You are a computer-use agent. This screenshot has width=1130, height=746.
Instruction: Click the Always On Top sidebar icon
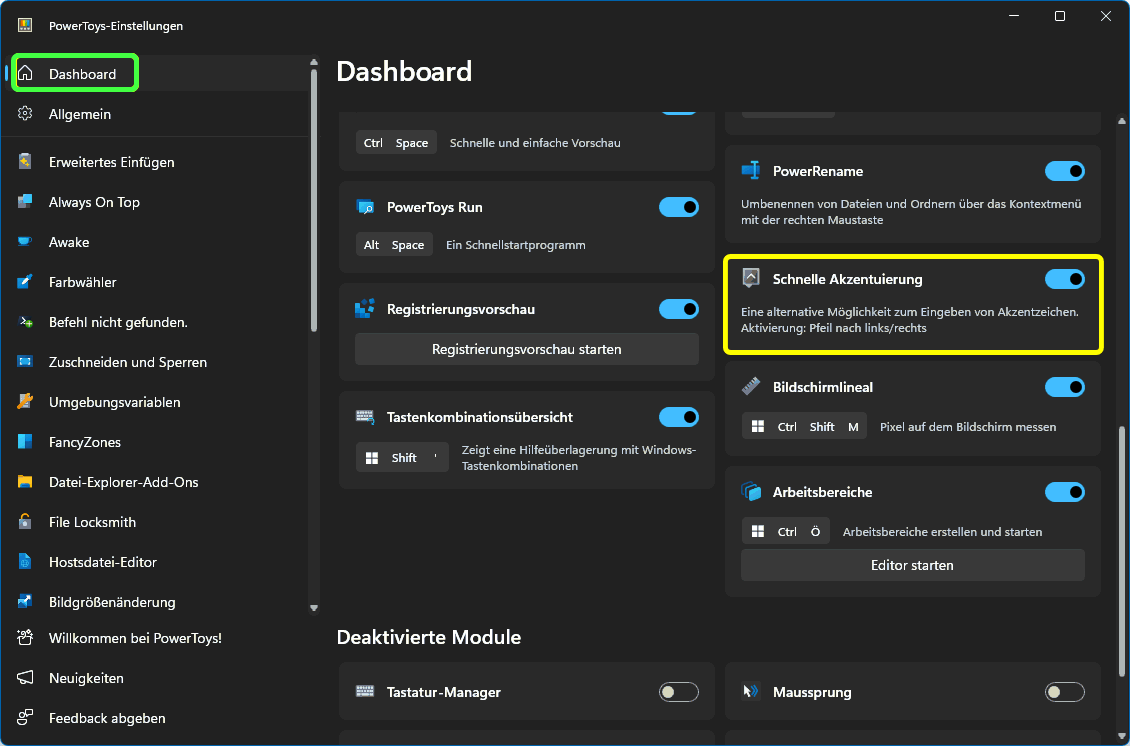(26, 202)
